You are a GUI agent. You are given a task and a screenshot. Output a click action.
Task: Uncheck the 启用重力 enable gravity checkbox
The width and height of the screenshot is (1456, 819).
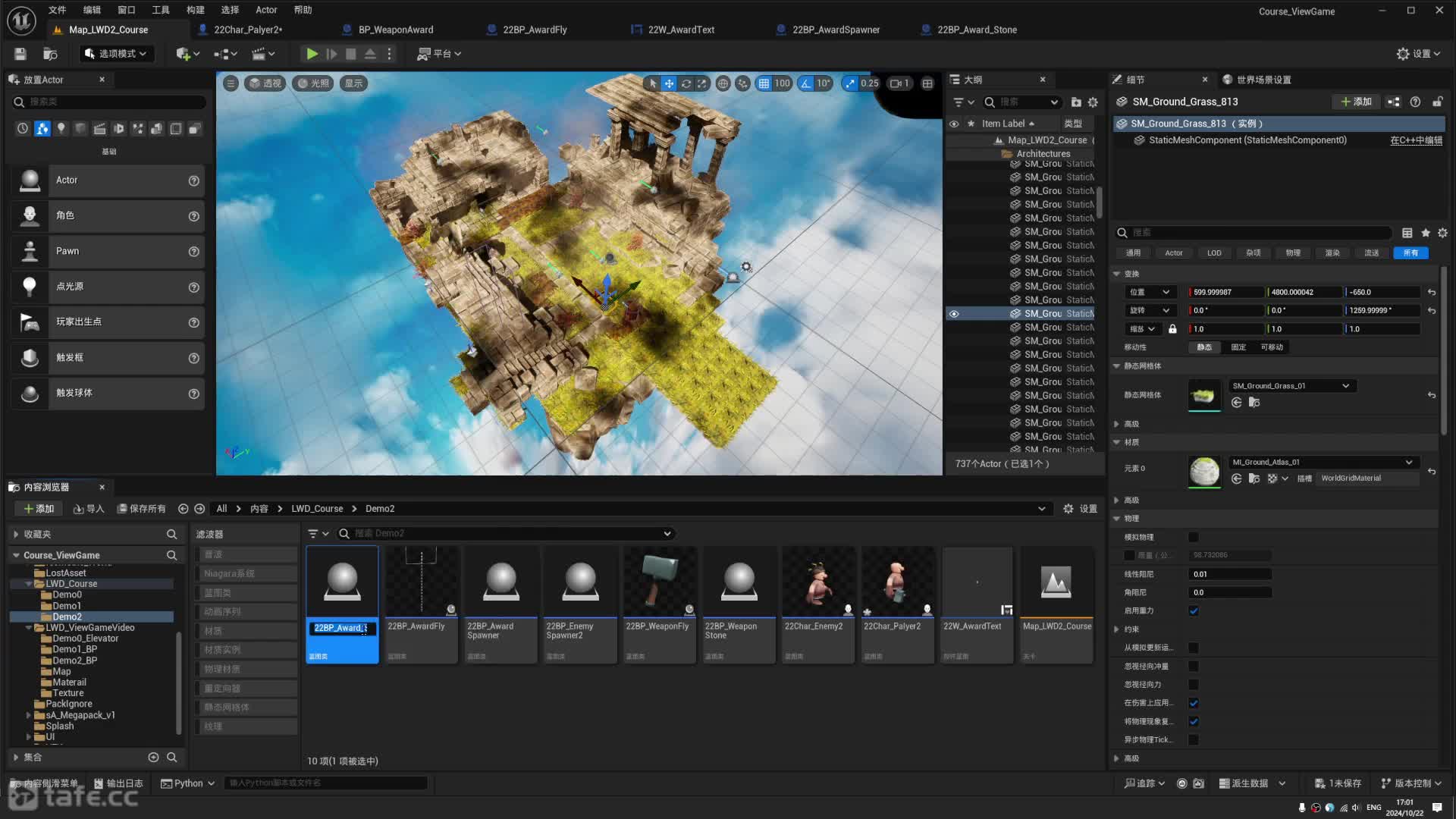point(1194,611)
